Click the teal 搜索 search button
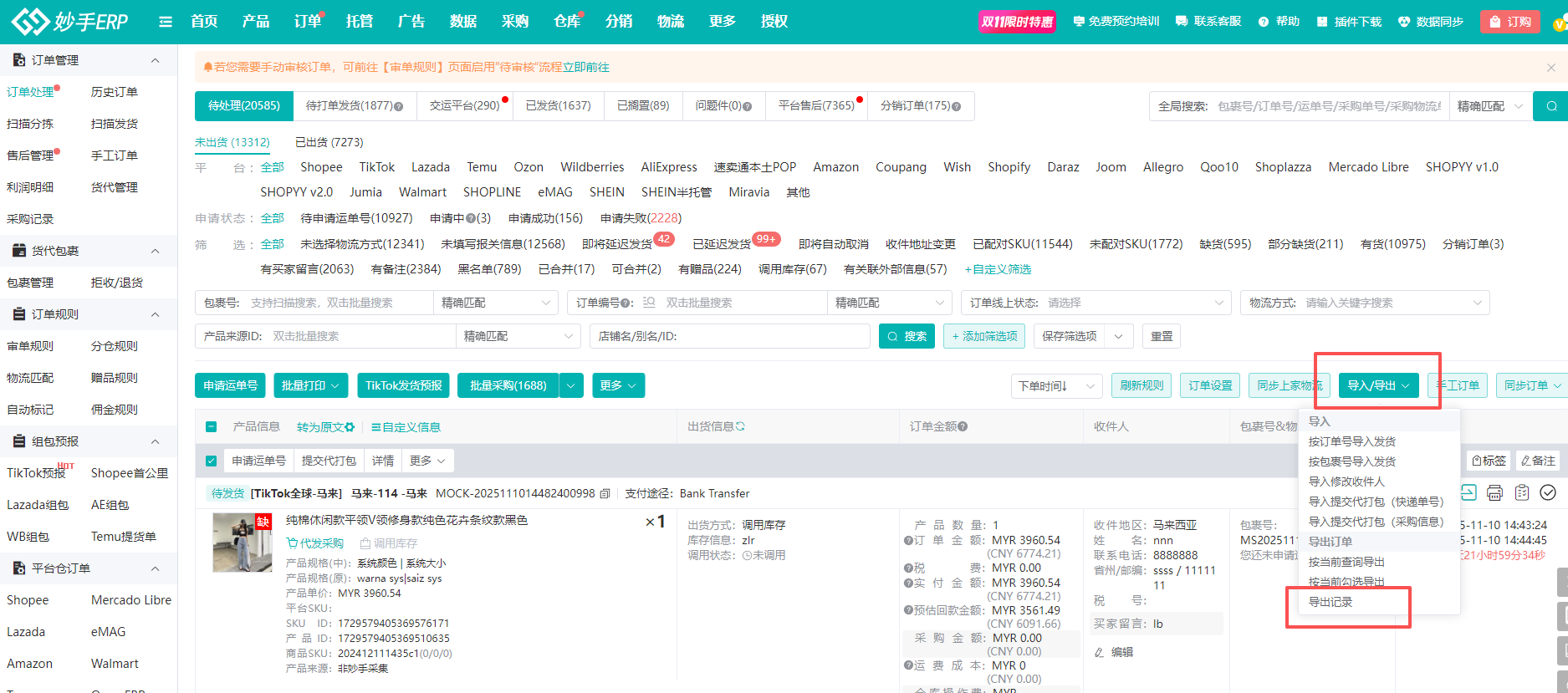The width and height of the screenshot is (1568, 693). 907,336
